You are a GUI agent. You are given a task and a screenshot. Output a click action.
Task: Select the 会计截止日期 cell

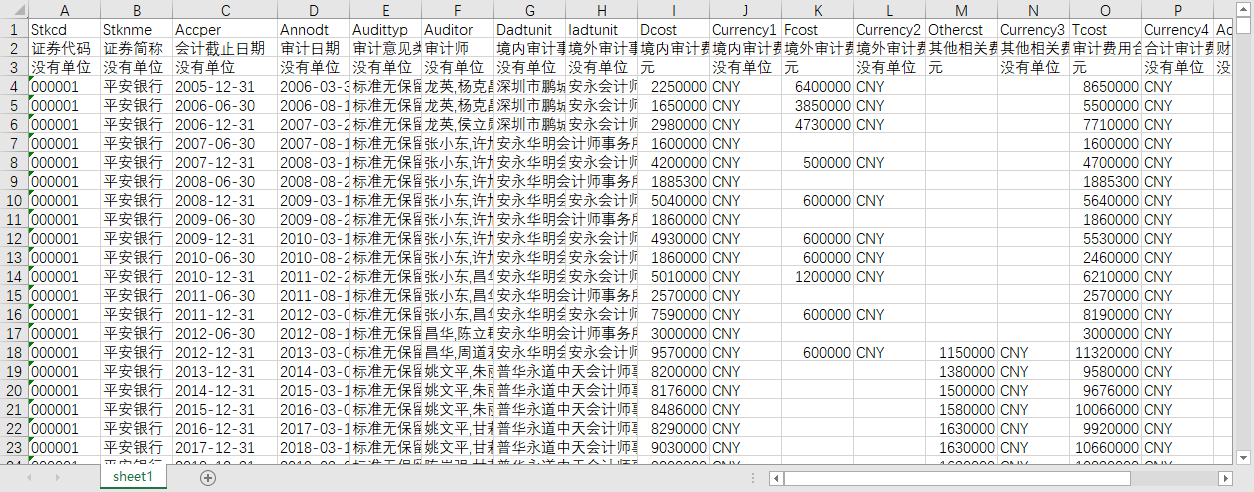tap(225, 48)
